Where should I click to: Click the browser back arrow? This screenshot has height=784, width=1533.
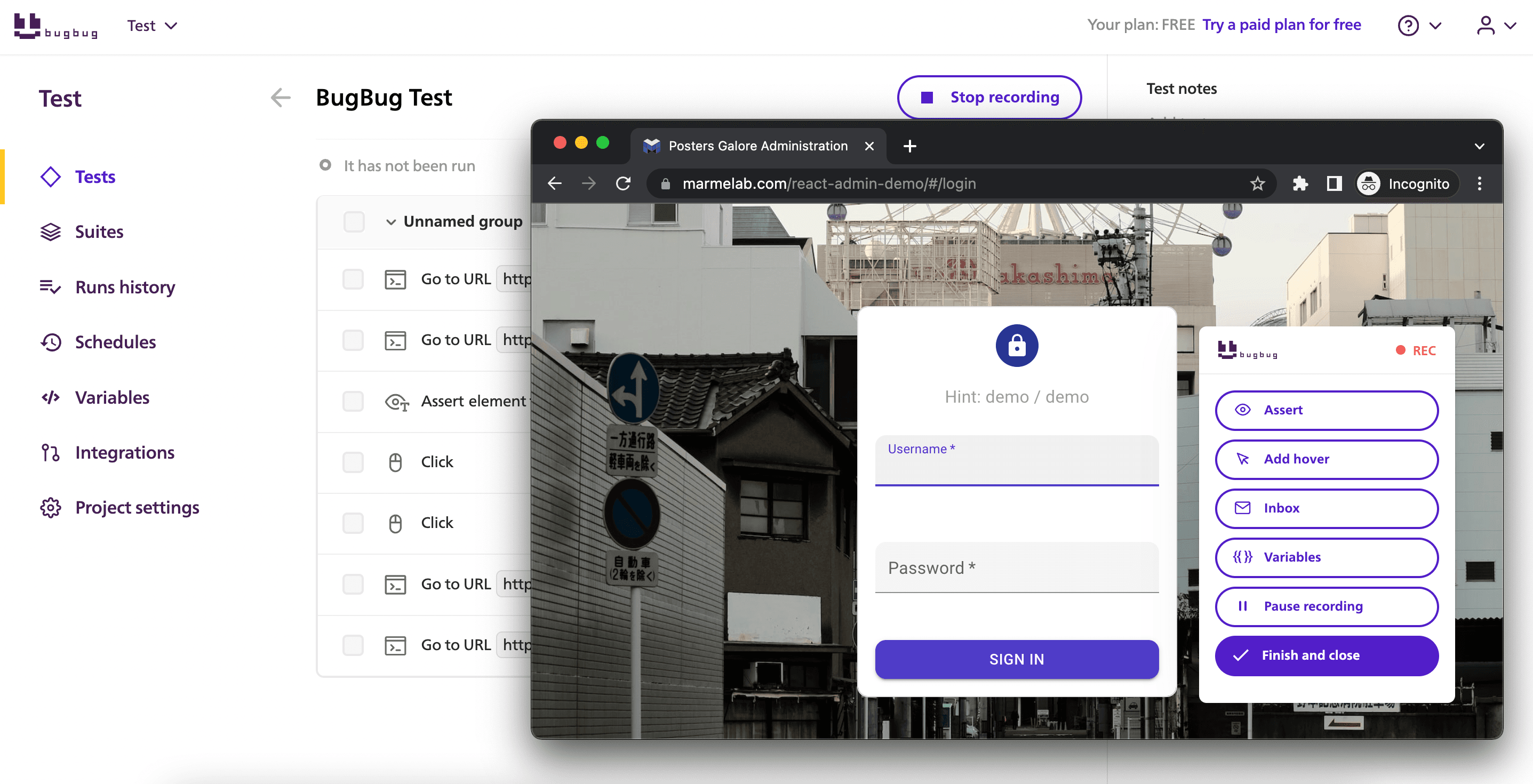click(x=554, y=183)
